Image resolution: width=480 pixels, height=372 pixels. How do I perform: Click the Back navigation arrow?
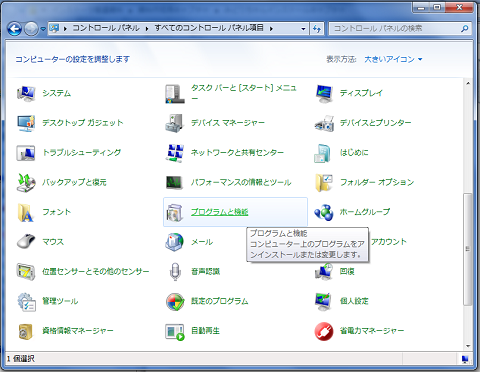pyautogui.click(x=15, y=29)
